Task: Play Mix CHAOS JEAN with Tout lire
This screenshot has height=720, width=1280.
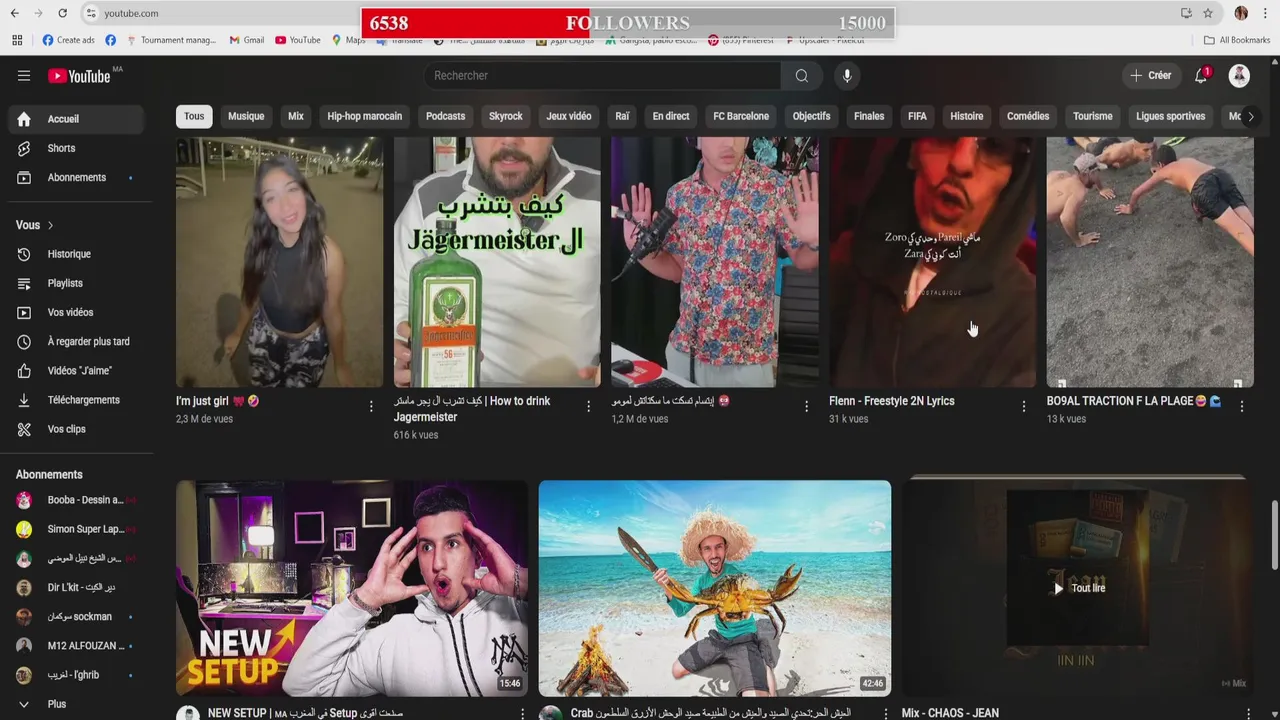Action: coord(1078,588)
